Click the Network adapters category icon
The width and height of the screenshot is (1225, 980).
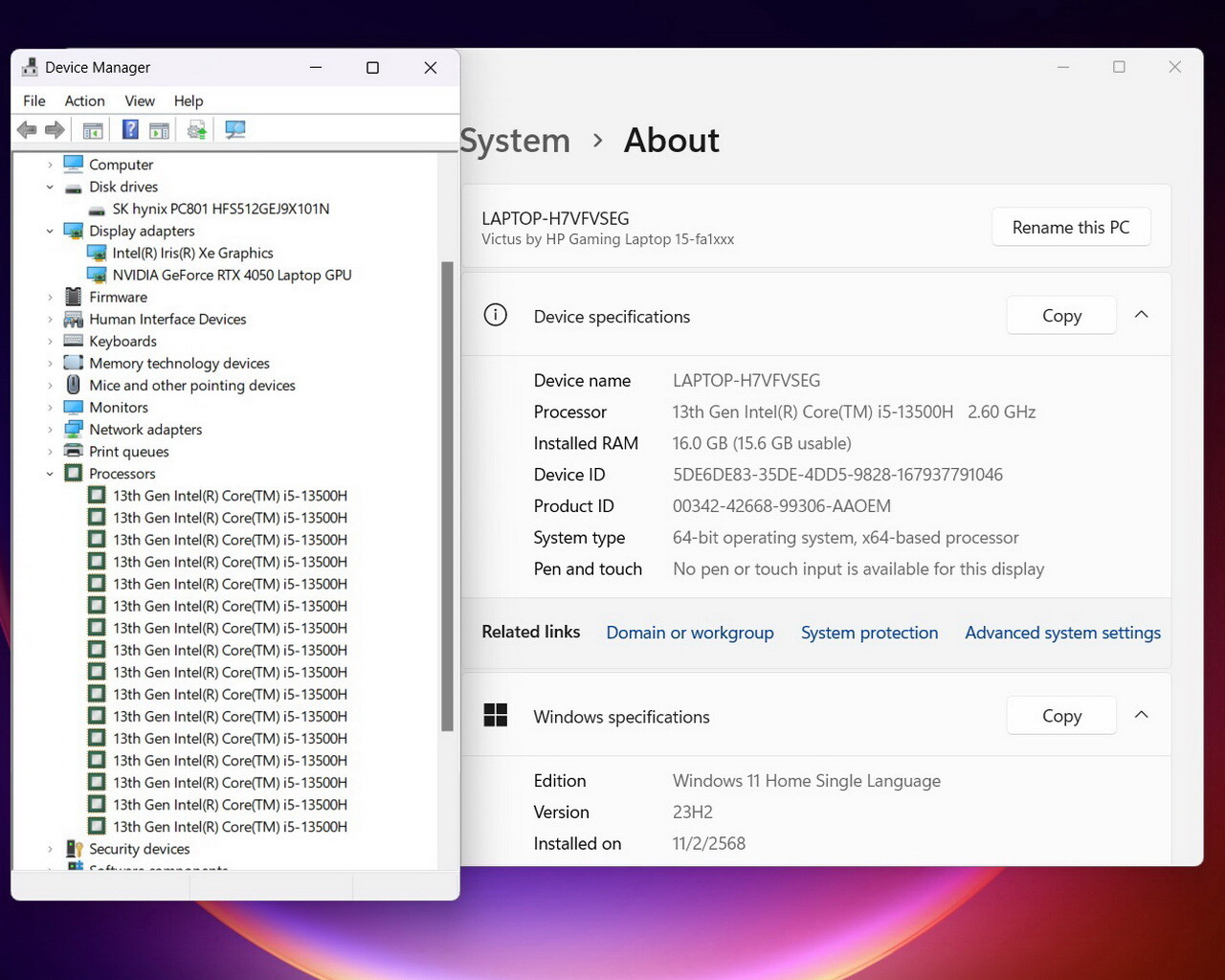pyautogui.click(x=74, y=429)
